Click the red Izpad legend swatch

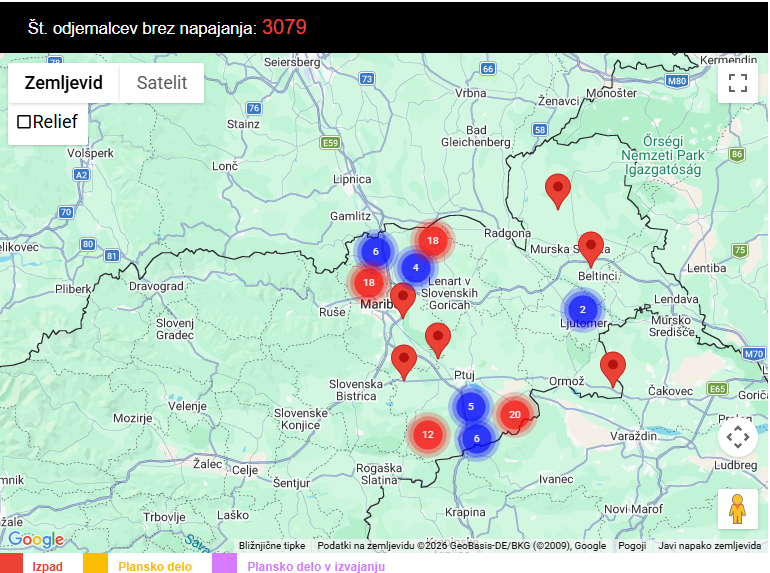coord(12,565)
